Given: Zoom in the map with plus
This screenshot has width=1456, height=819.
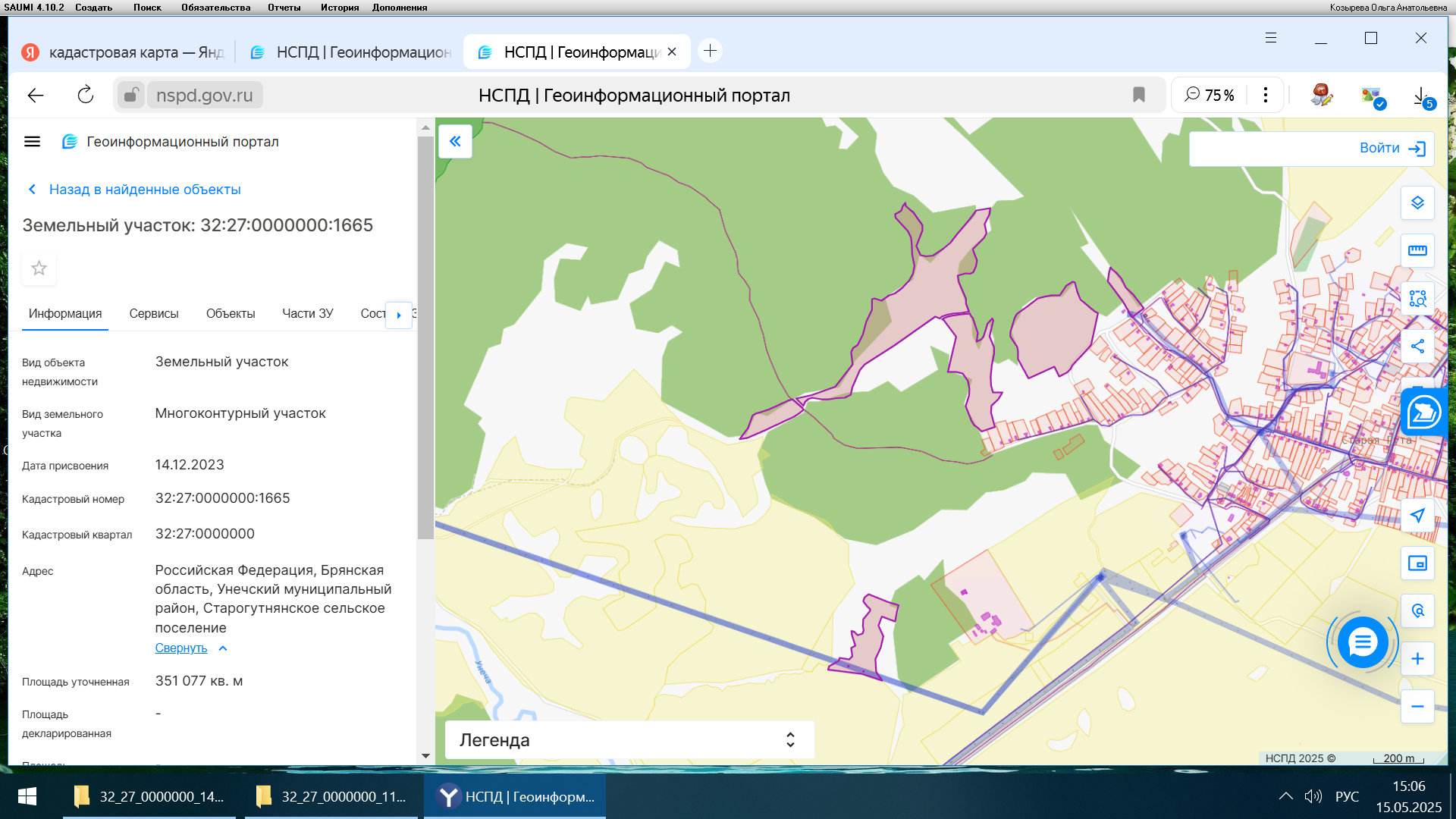Looking at the screenshot, I should pyautogui.click(x=1417, y=659).
